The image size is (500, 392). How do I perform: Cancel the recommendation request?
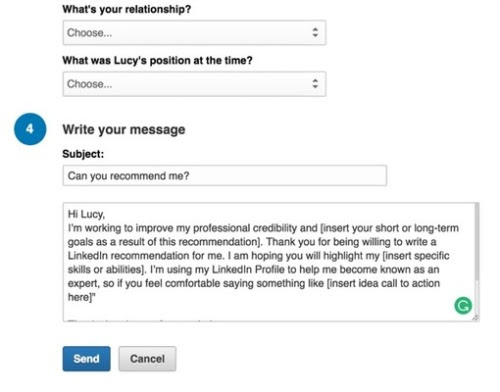click(147, 359)
